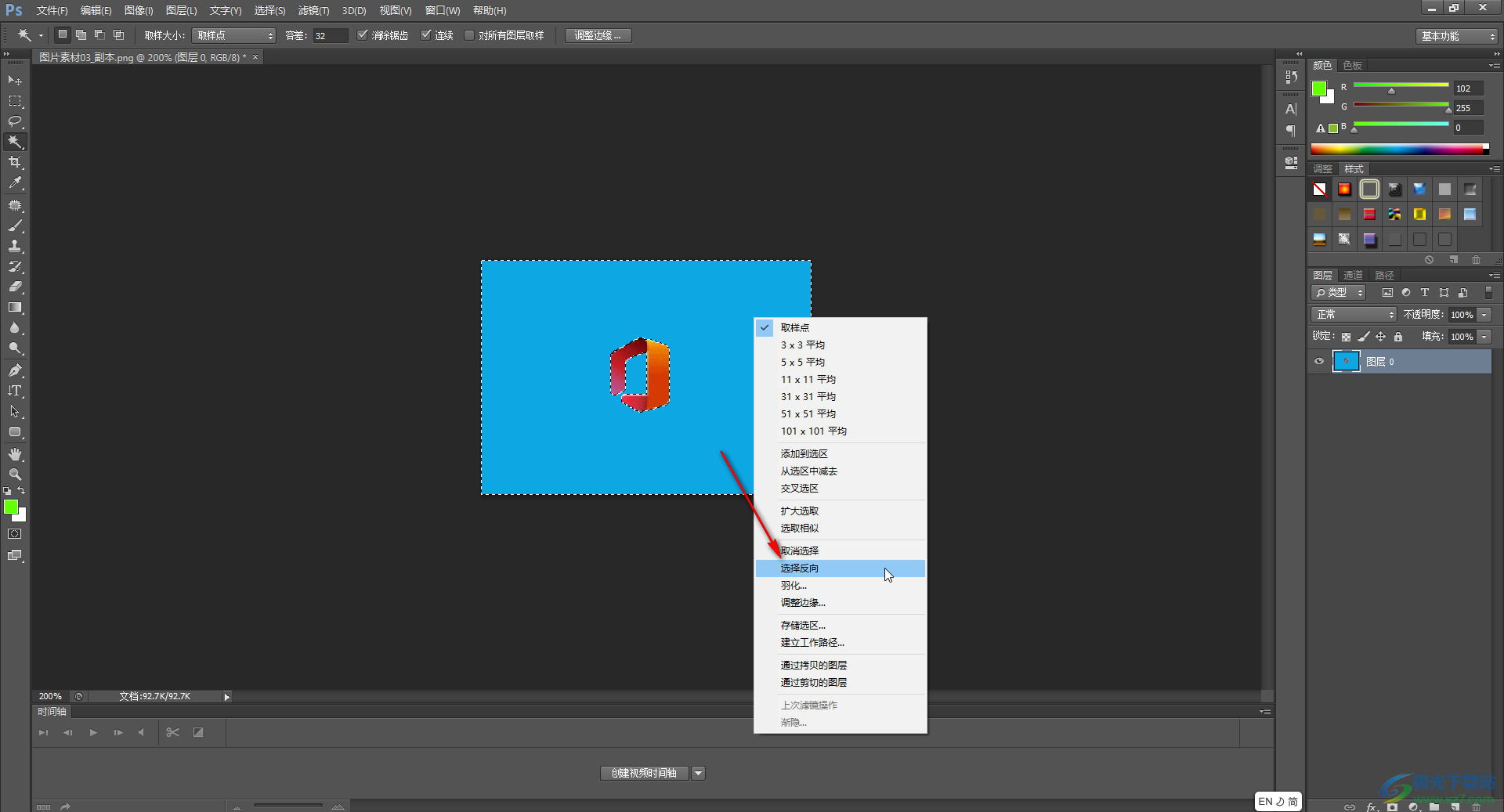Click the 容差 tolerance input field
The width and height of the screenshot is (1504, 812).
click(x=331, y=35)
